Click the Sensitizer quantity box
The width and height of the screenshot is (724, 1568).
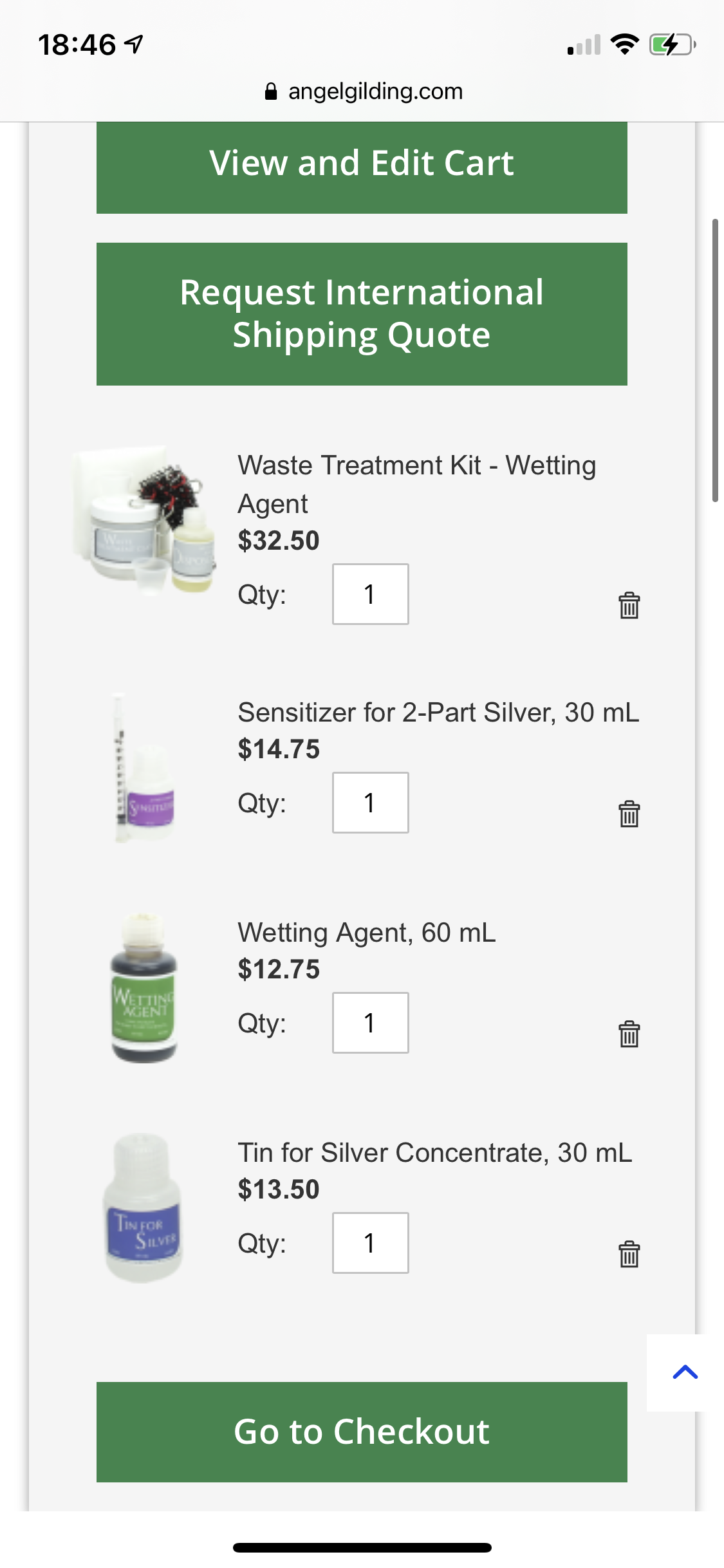pos(370,802)
